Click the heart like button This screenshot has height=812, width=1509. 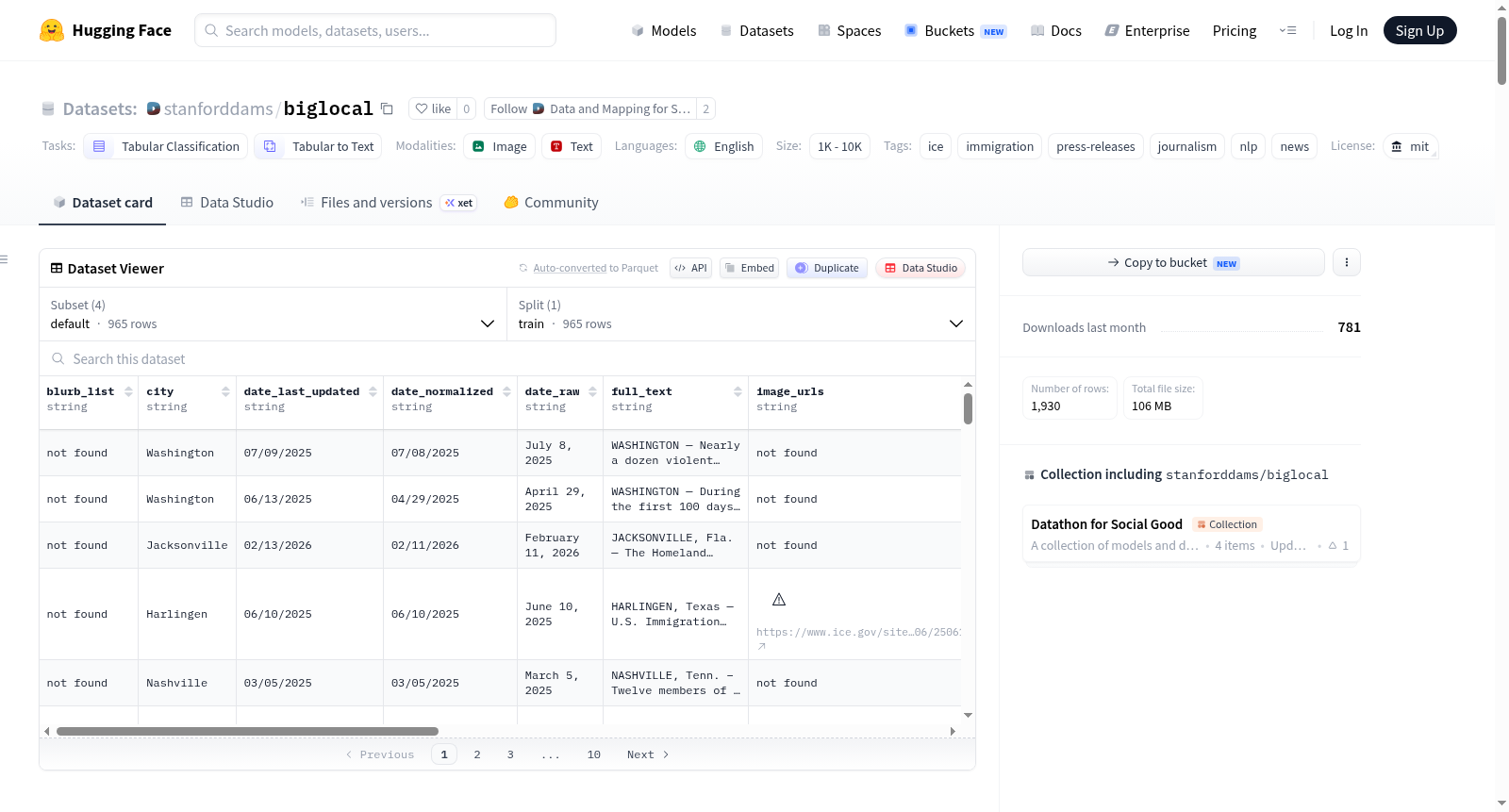coord(433,108)
